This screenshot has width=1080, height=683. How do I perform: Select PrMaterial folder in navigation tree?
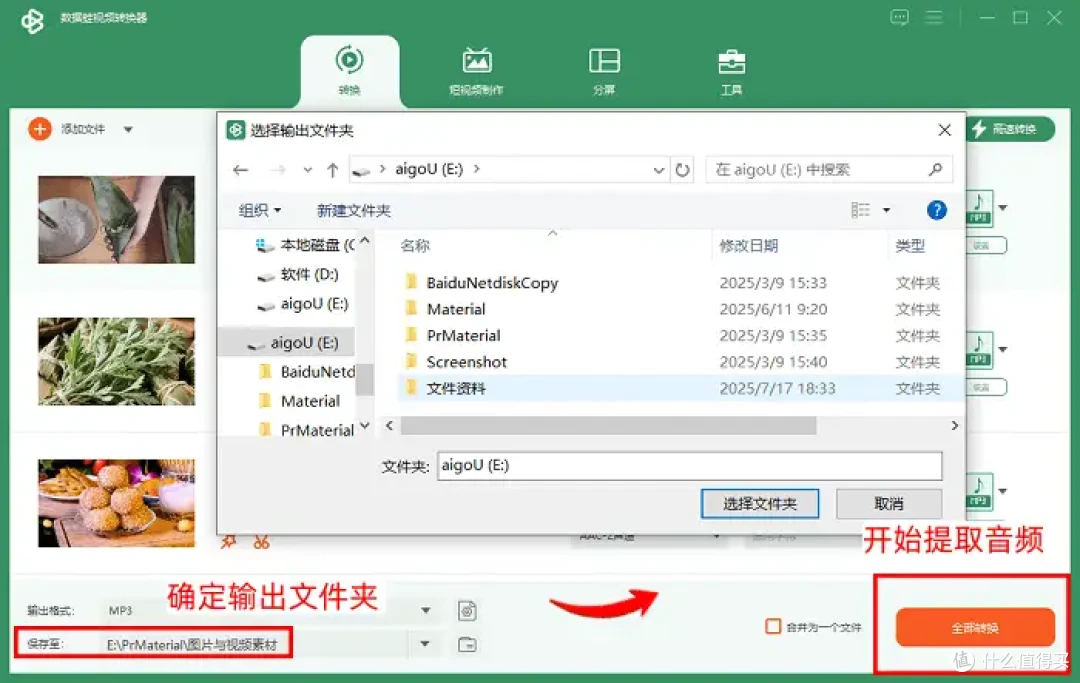[x=307, y=430]
